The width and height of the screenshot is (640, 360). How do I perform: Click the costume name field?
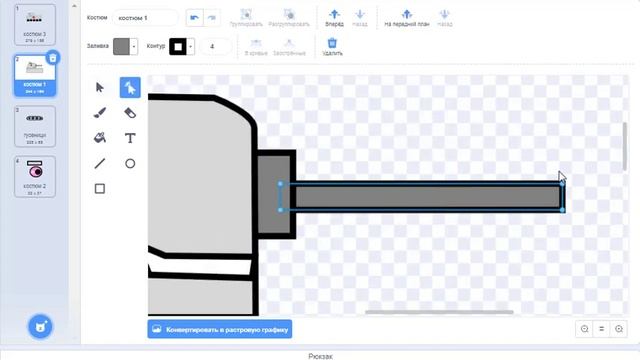tap(145, 18)
